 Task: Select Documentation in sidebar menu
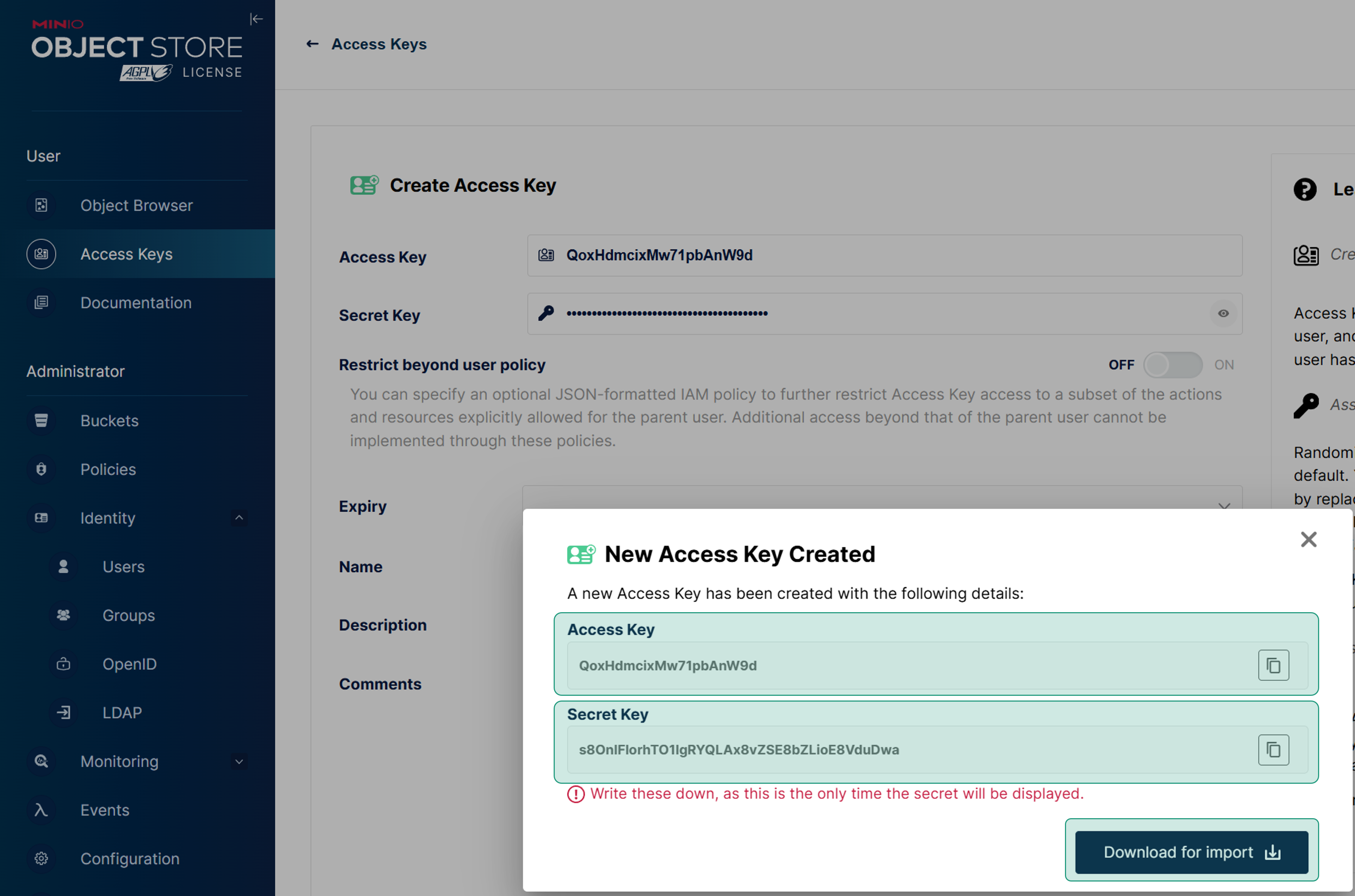pos(135,303)
